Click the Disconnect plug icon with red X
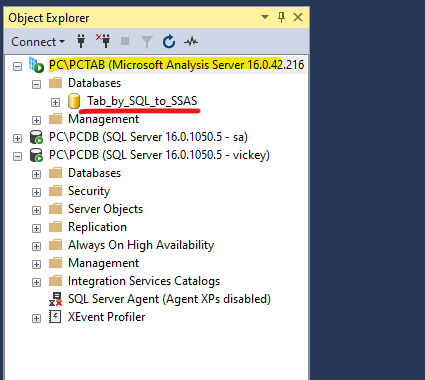Viewport: 425px width, 380px height. tap(103, 41)
